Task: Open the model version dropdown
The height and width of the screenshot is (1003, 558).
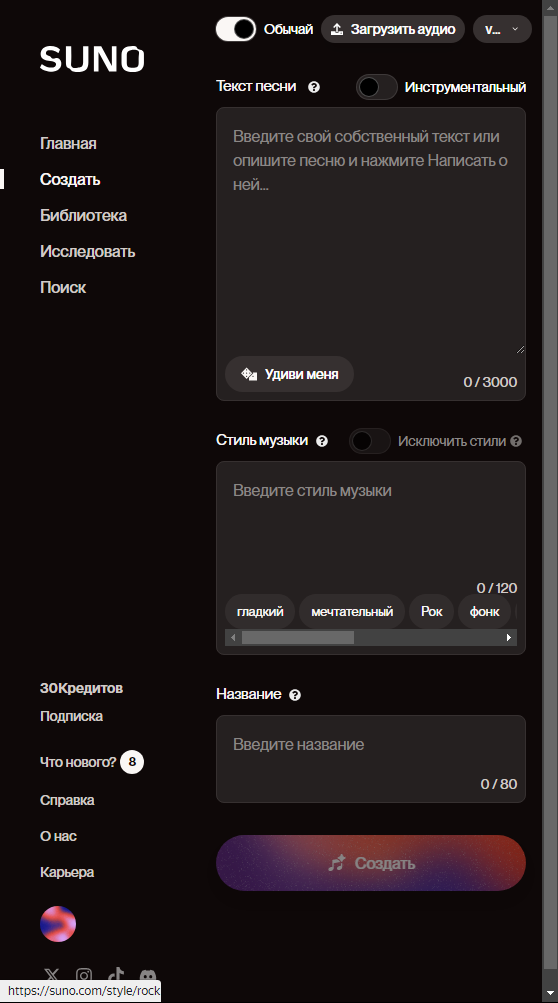Action: tap(502, 29)
